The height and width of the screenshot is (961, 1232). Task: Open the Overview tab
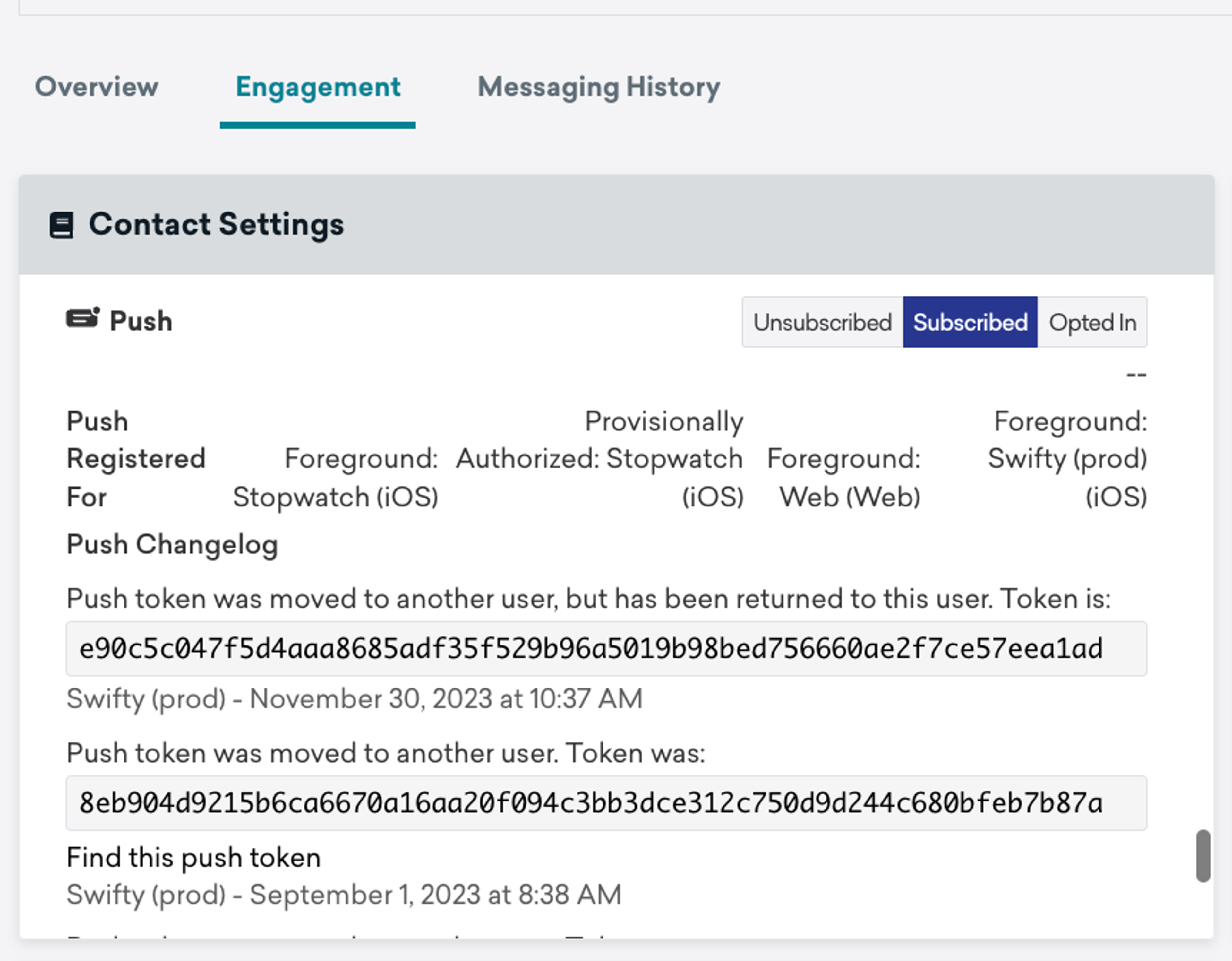97,87
